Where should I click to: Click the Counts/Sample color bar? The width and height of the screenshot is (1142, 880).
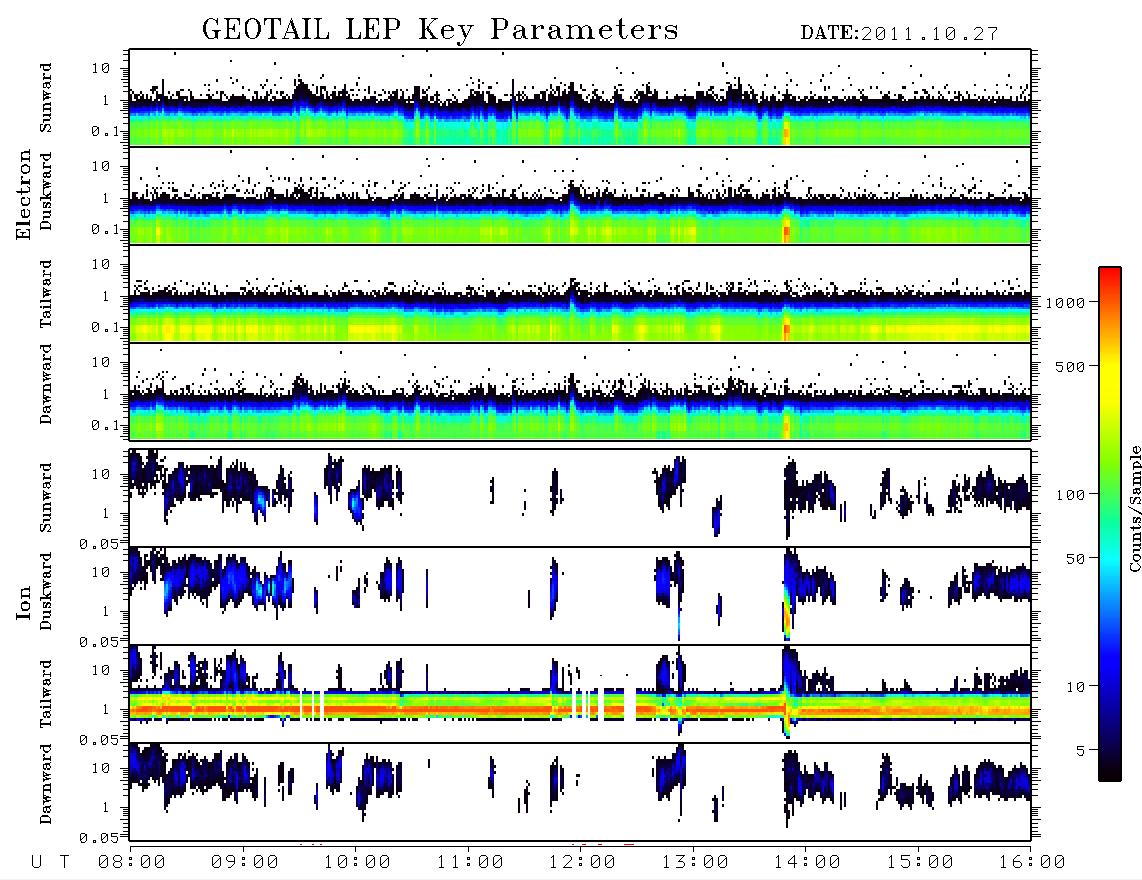click(1109, 524)
